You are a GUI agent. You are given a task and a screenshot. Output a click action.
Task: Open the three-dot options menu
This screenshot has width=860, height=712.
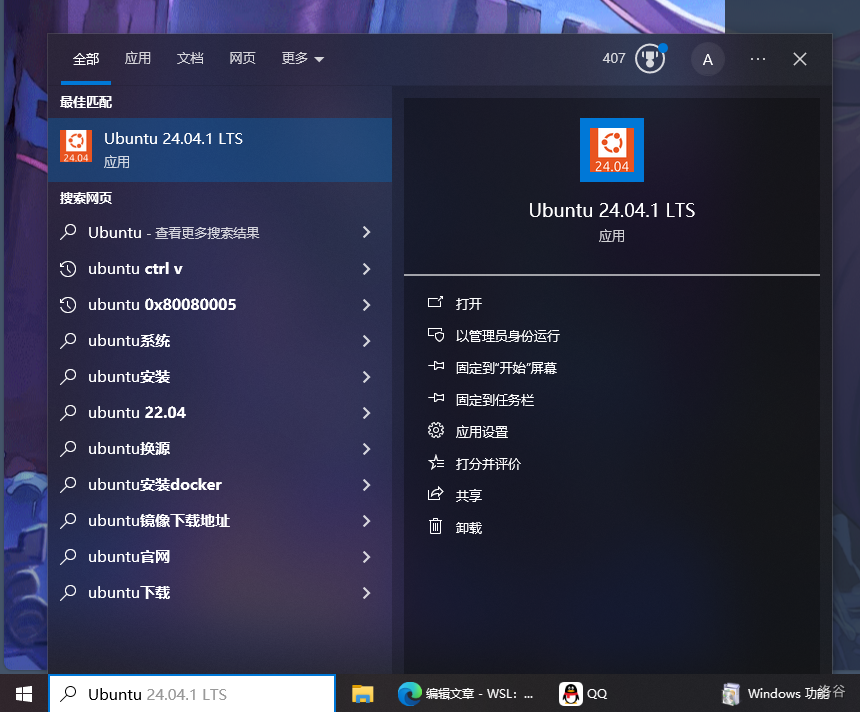coord(758,59)
